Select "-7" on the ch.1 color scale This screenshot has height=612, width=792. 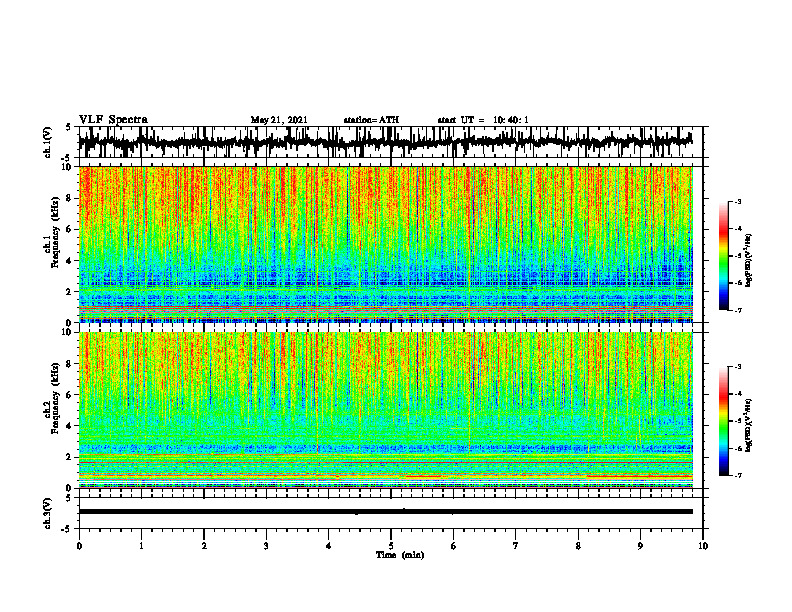click(x=738, y=310)
